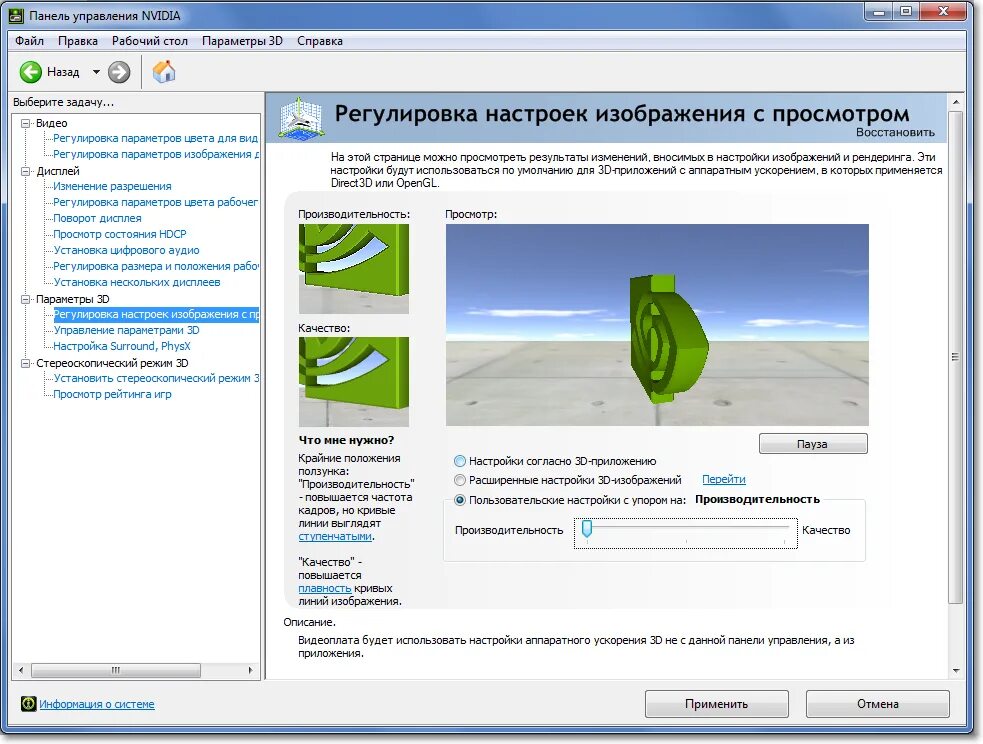The height and width of the screenshot is (744, 983).
Task: Click the main pane vertical scrollbar thumb
Action: click(x=955, y=357)
